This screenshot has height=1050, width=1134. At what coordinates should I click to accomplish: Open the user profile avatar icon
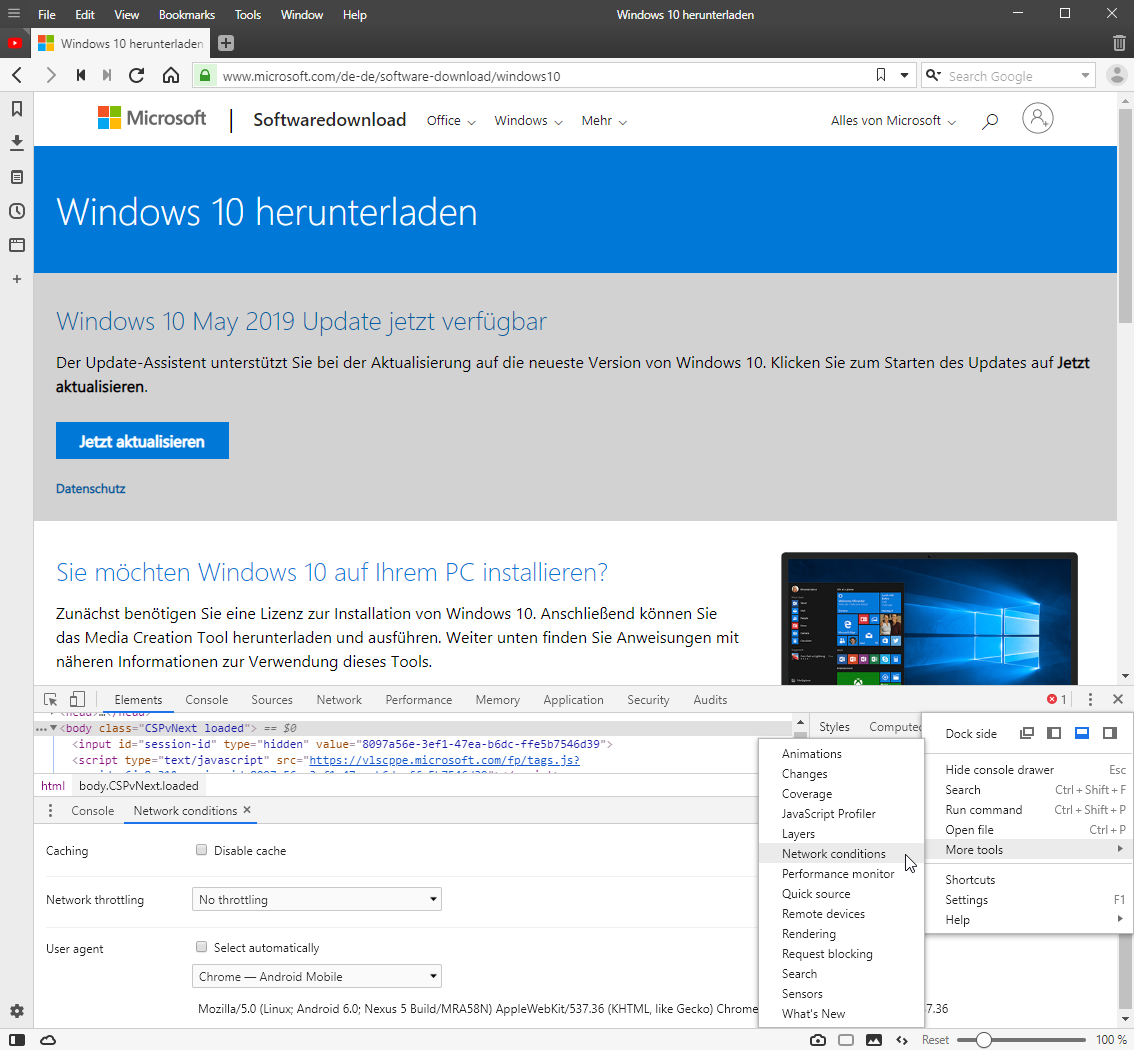(x=1117, y=75)
